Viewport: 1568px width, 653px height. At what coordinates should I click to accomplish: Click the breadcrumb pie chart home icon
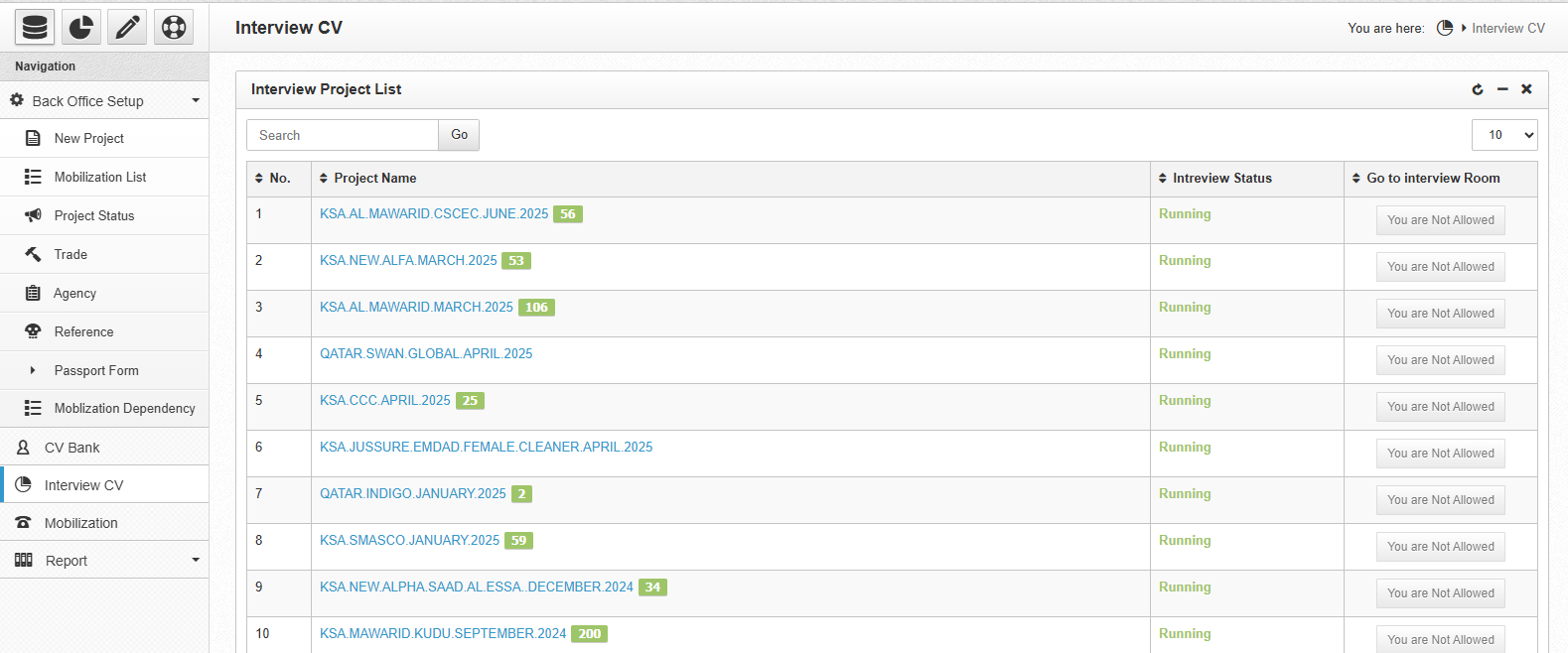point(1445,28)
